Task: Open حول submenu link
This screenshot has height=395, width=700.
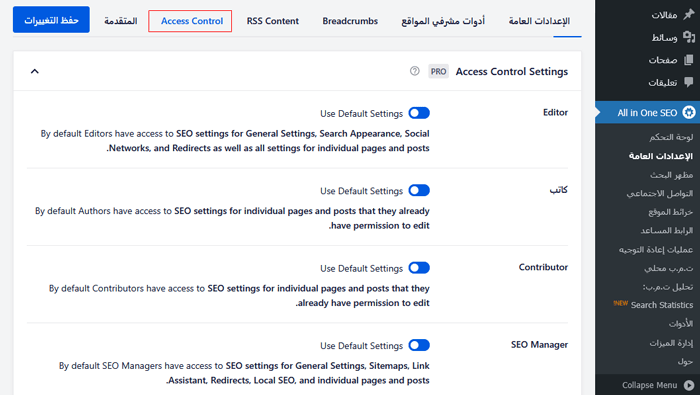Action: (685, 361)
